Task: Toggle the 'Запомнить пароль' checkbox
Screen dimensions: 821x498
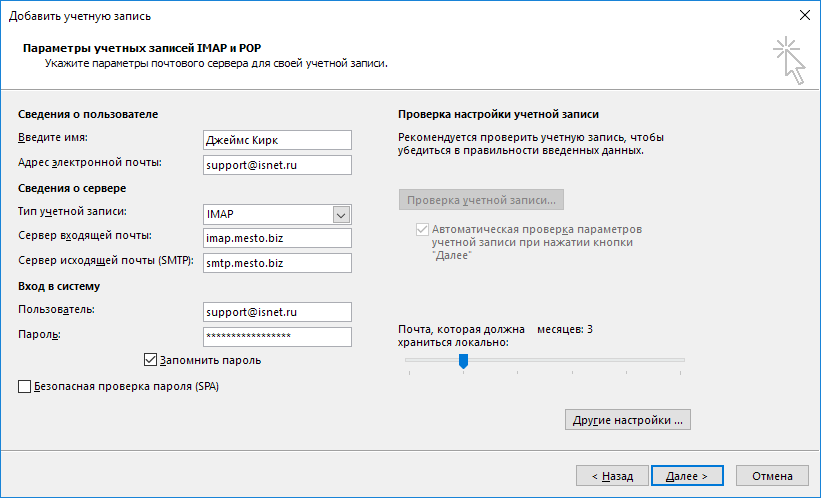Action: coord(151,360)
